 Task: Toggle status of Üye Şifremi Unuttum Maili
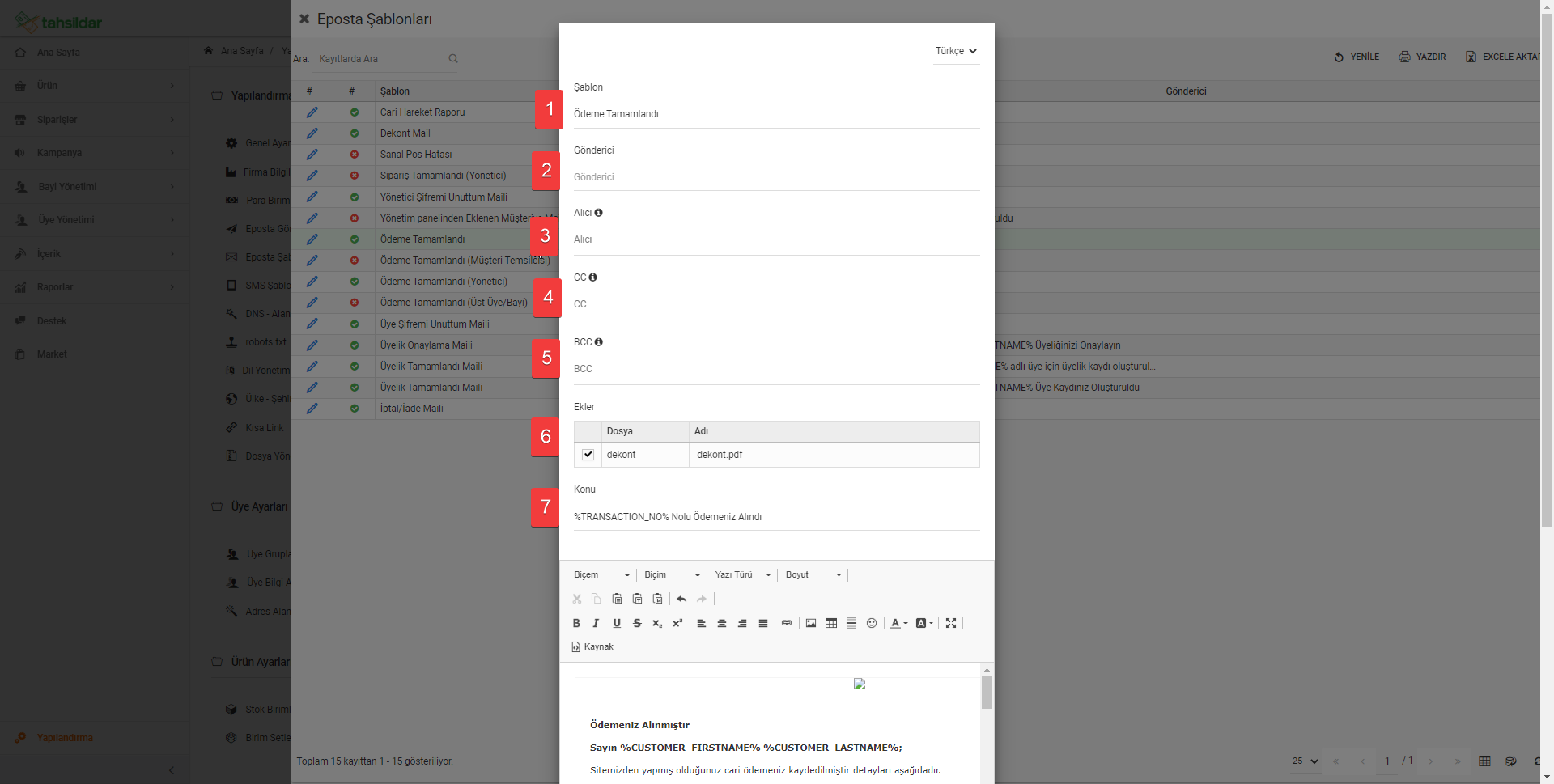355,324
